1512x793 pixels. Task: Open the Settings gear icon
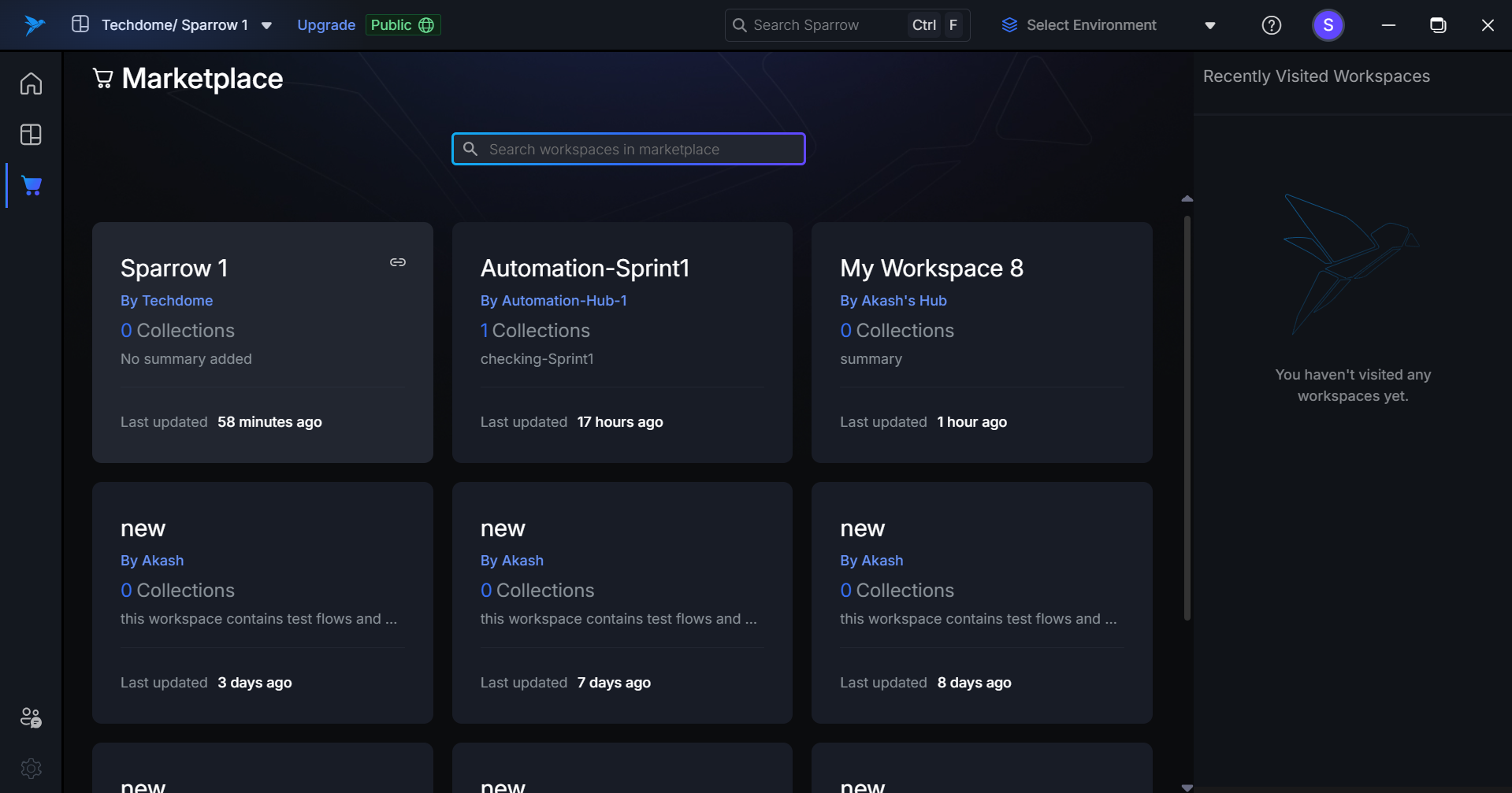[x=31, y=768]
